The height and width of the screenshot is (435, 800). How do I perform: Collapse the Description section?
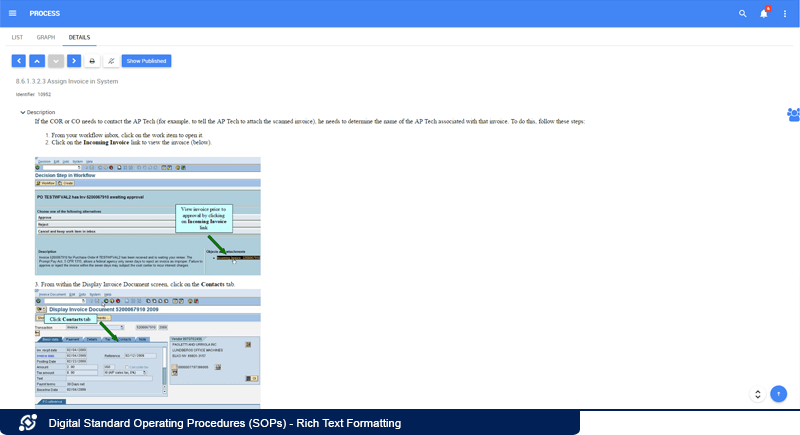[23, 112]
